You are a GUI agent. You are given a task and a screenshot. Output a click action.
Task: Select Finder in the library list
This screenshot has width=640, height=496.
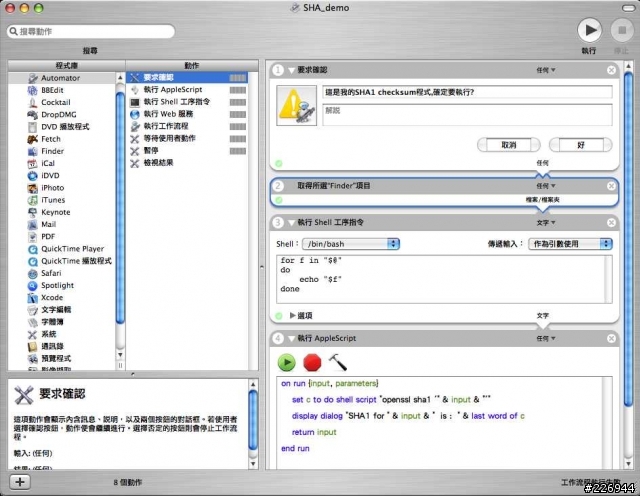click(x=62, y=151)
